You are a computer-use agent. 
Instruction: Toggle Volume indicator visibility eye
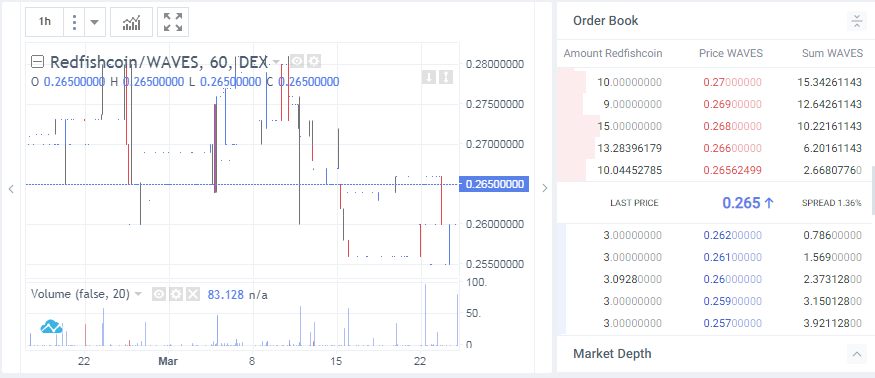159,294
